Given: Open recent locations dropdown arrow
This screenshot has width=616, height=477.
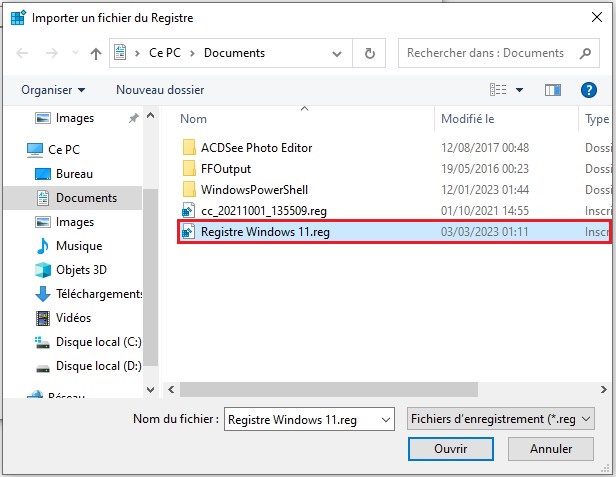Looking at the screenshot, I should click(x=75, y=53).
